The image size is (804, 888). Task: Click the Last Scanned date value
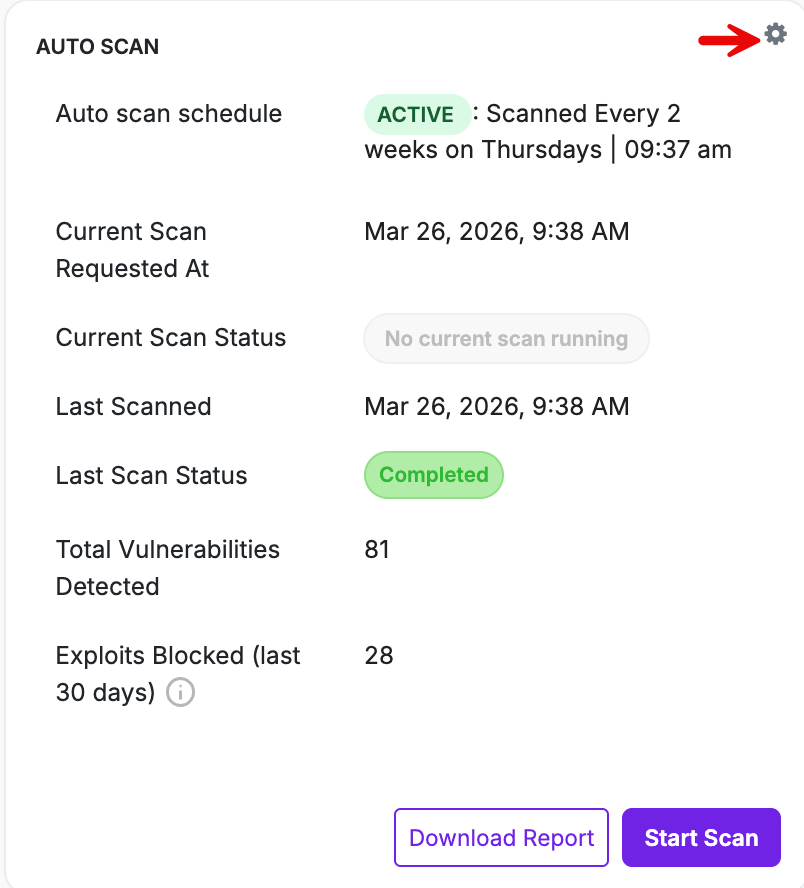coord(496,407)
